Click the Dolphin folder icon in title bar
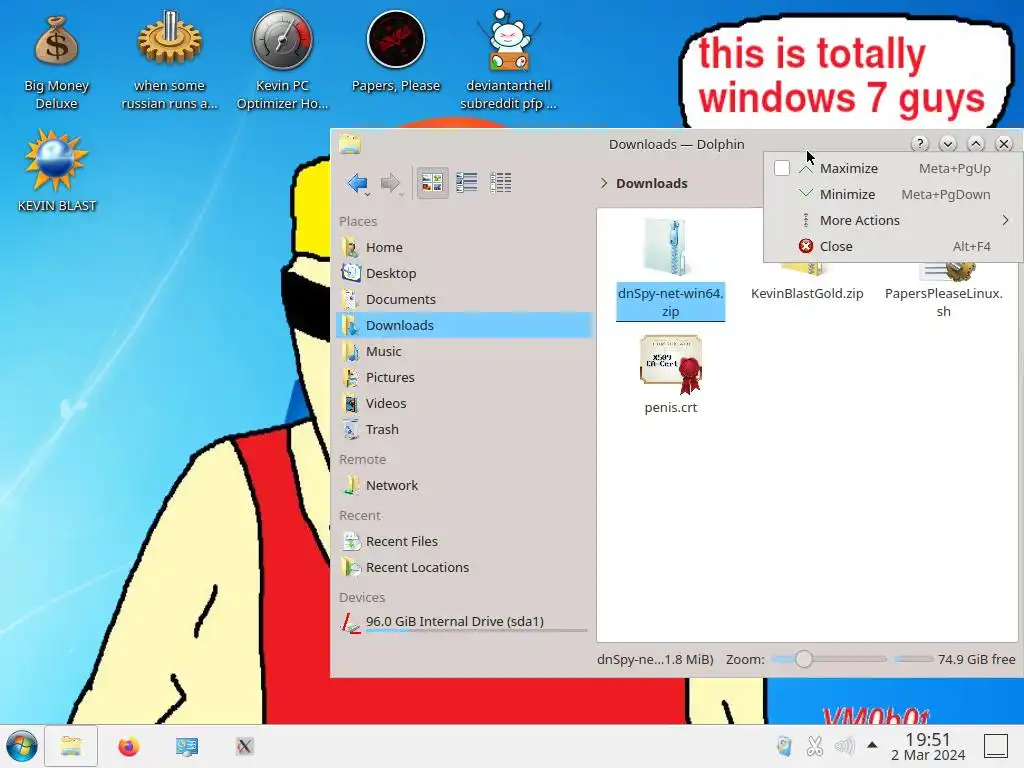Viewport: 1024px width, 768px height. tap(350, 144)
